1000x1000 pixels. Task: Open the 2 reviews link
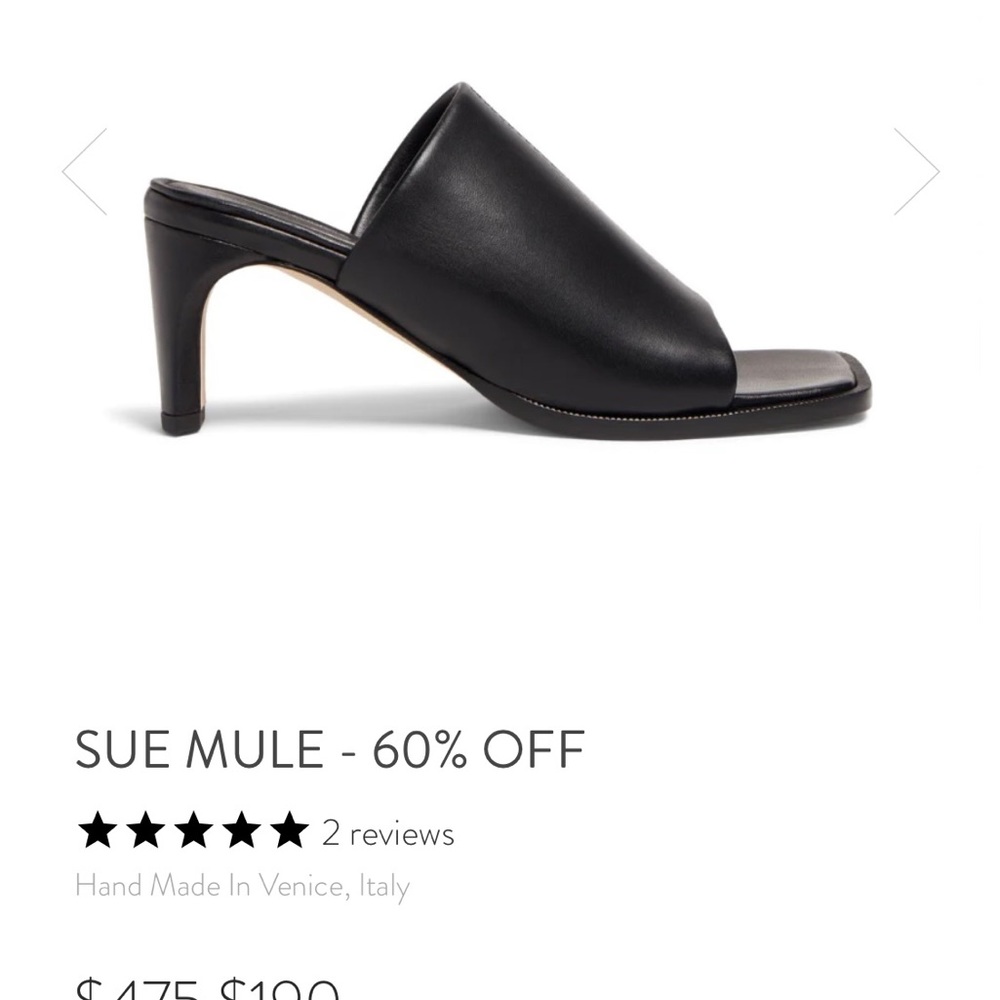pyautogui.click(x=388, y=832)
